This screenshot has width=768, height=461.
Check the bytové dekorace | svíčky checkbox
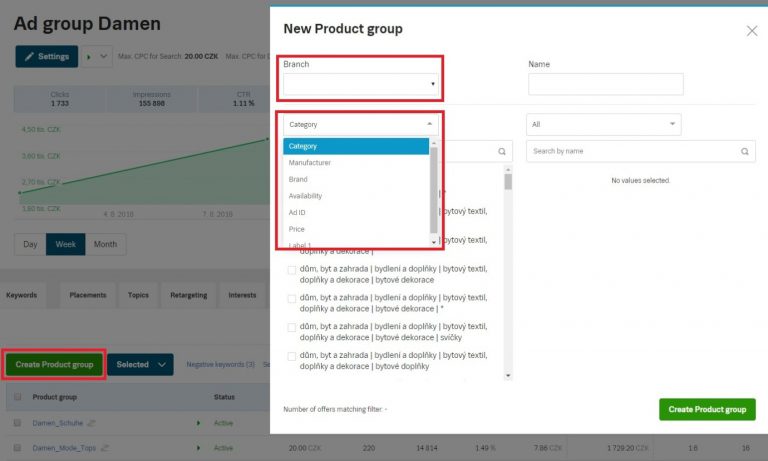pos(291,327)
